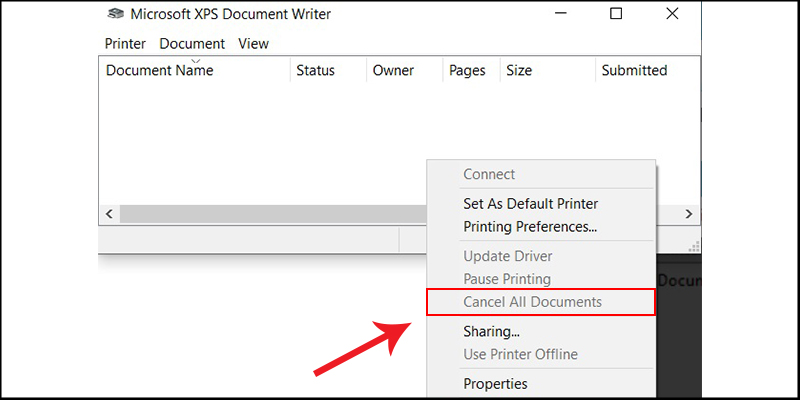This screenshot has width=800, height=400.
Task: Maximize the XPS Document Writer window
Action: 616,14
